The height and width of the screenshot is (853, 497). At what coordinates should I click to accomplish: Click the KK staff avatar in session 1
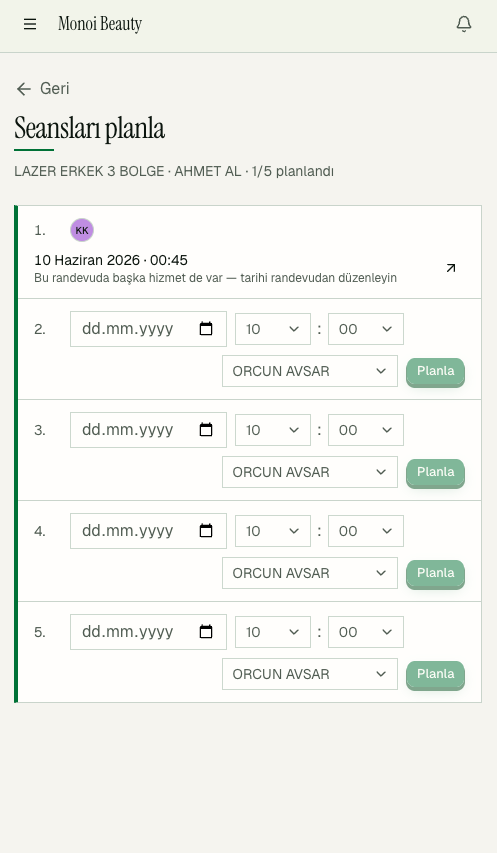(82, 230)
